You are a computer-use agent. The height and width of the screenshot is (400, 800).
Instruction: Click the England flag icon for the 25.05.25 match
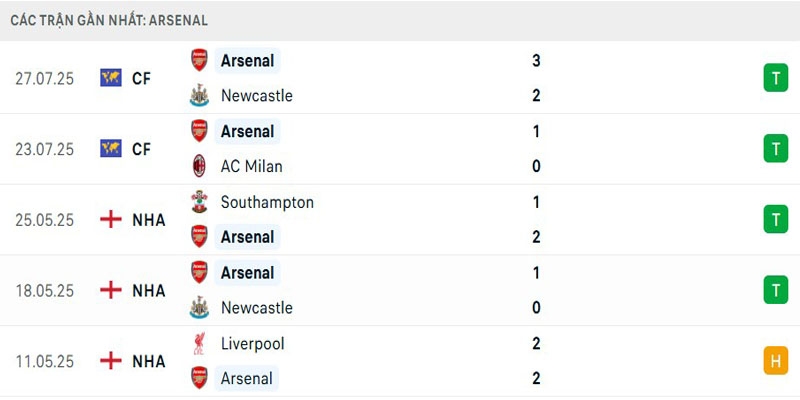pyautogui.click(x=111, y=219)
